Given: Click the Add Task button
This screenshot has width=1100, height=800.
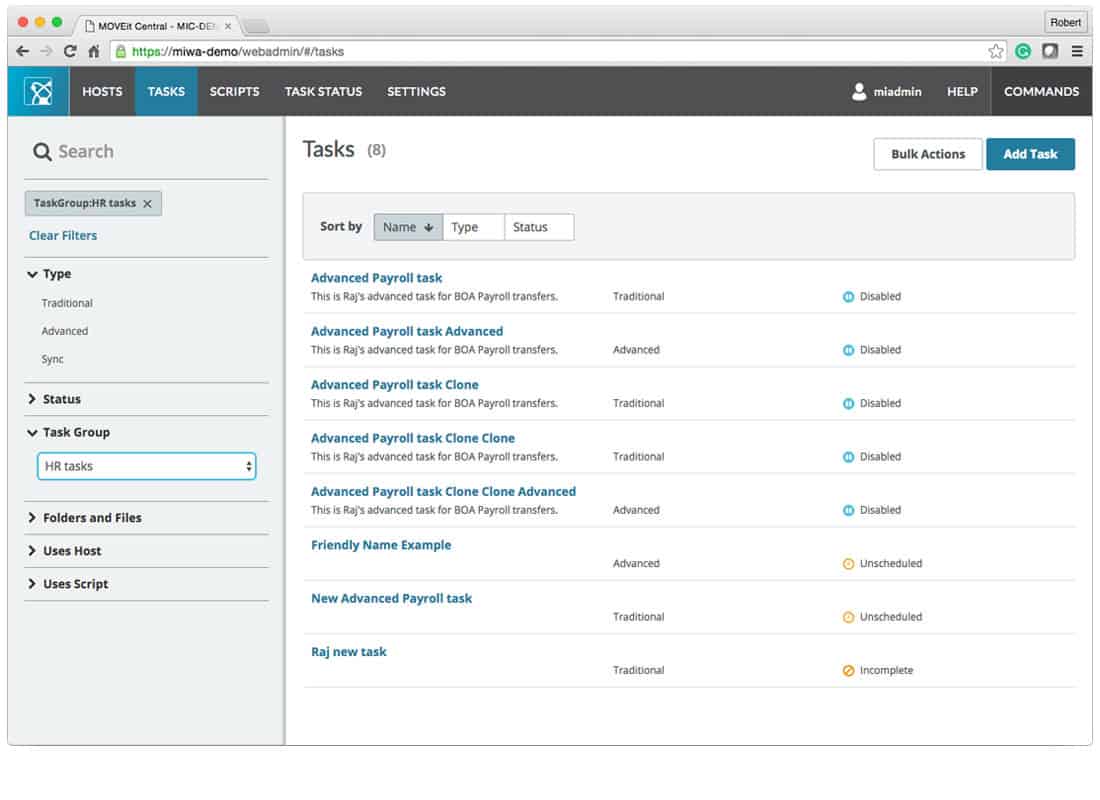Looking at the screenshot, I should coord(1030,154).
